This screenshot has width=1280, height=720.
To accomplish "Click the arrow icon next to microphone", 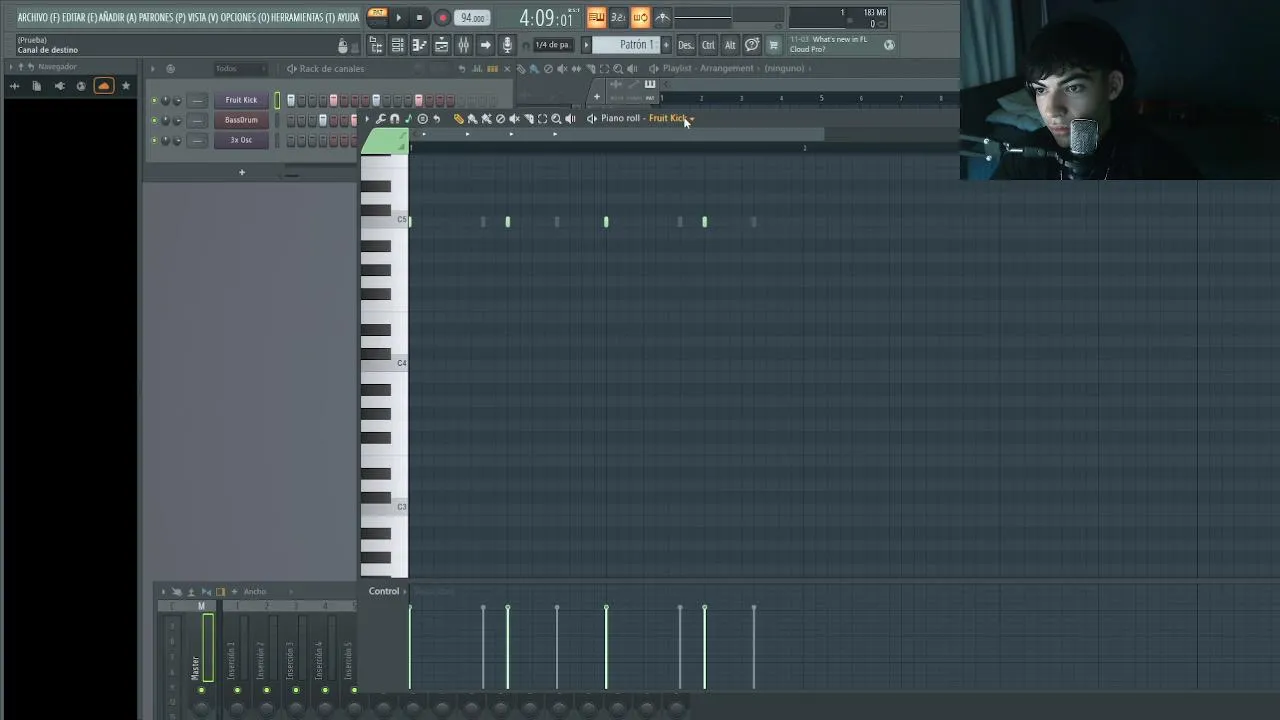I will (485, 45).
